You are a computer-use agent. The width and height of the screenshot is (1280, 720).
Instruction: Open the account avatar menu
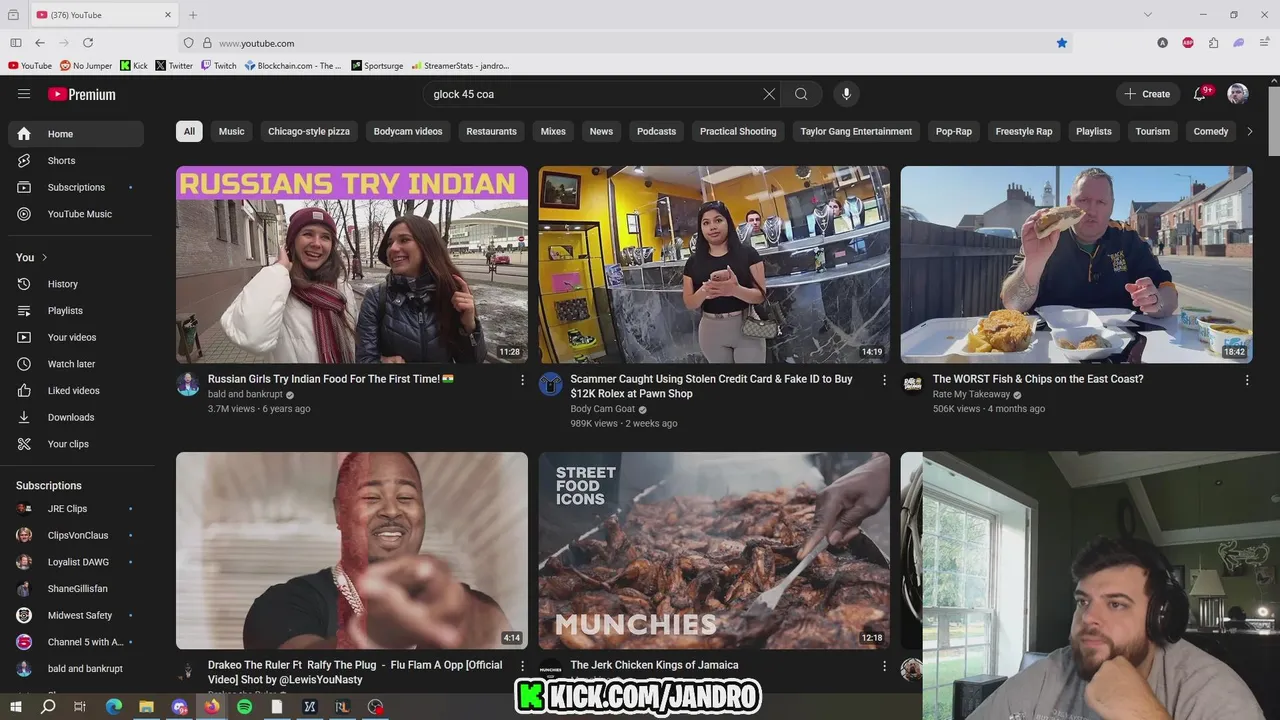tap(1238, 94)
